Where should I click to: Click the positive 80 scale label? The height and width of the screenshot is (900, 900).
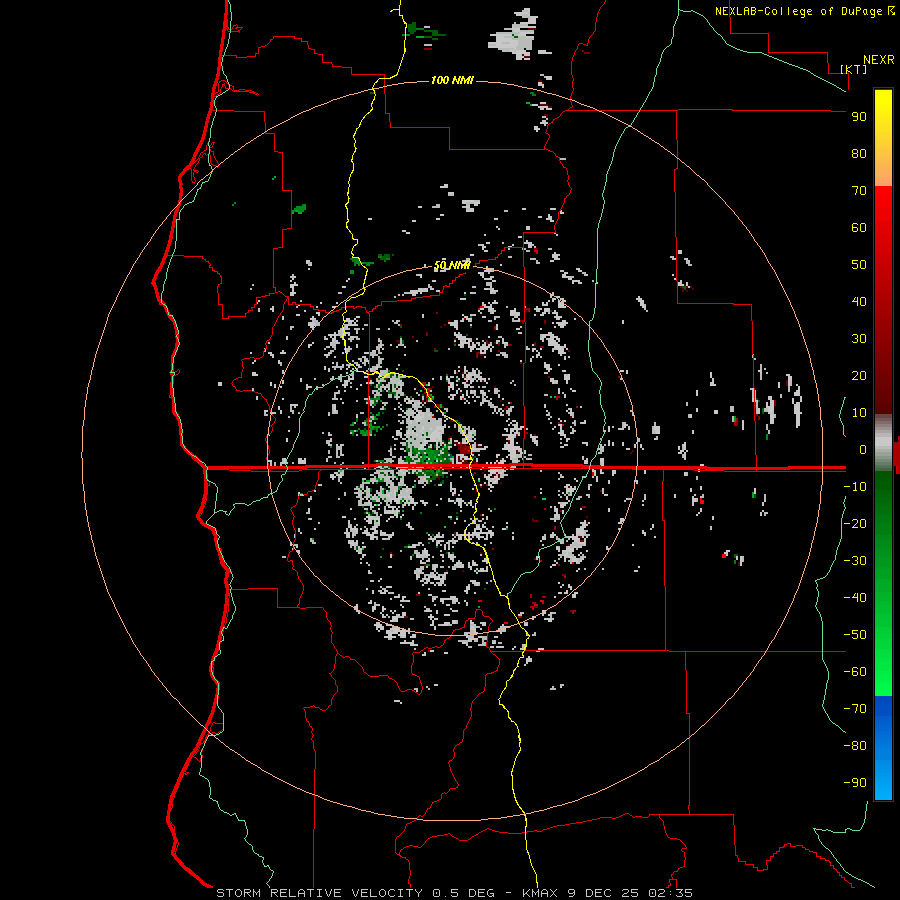[859, 153]
